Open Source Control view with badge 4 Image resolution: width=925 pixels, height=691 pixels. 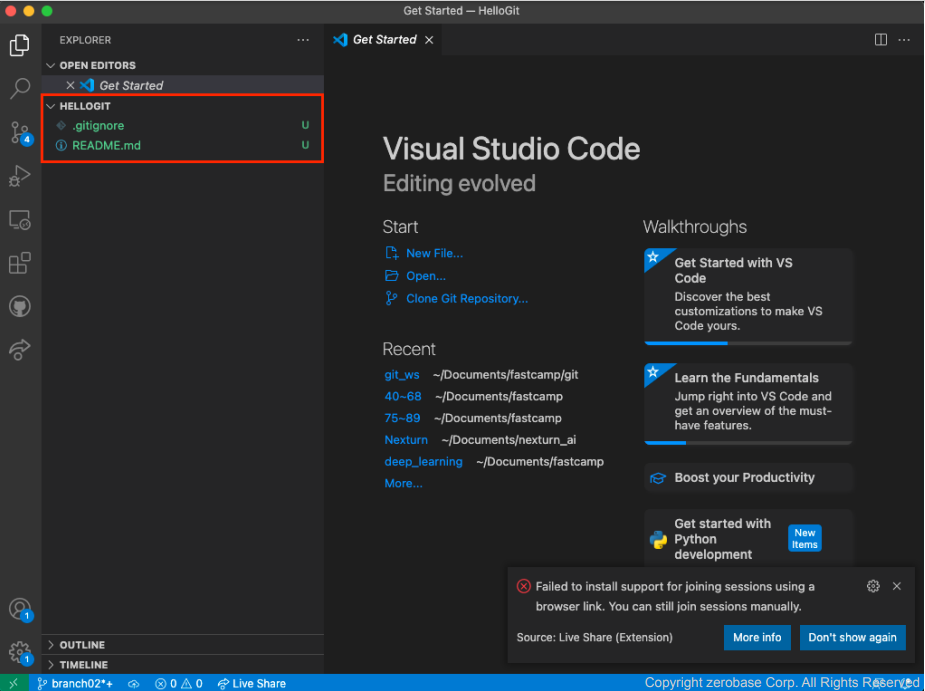point(21,133)
